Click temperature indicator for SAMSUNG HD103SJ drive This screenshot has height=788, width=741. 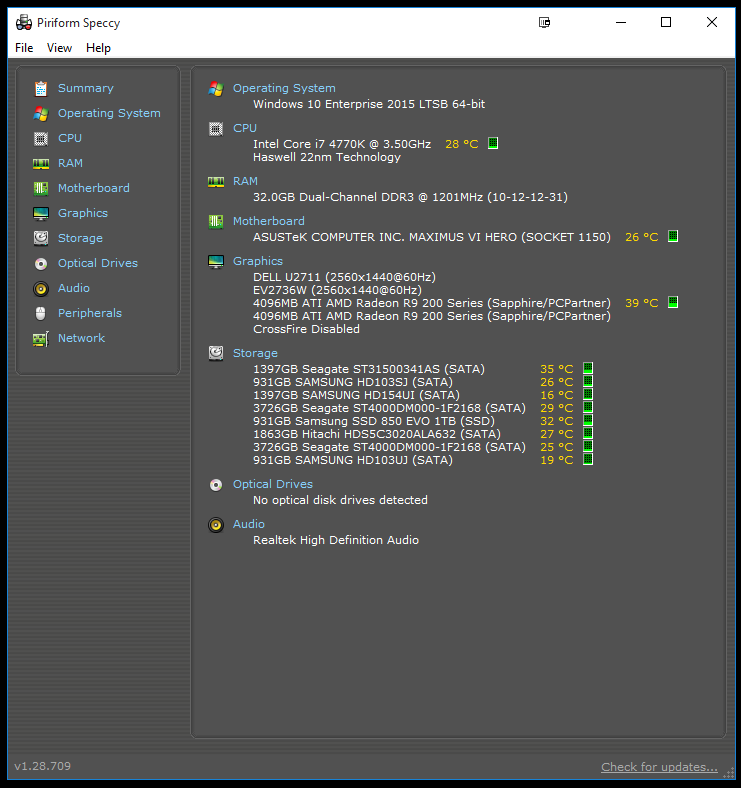tap(588, 381)
